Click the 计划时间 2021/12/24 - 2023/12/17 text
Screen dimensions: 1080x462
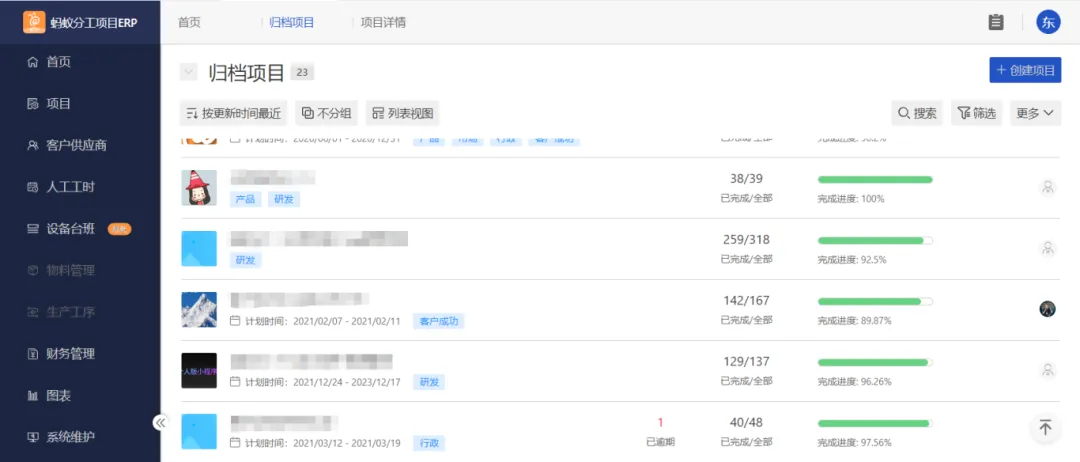point(322,382)
